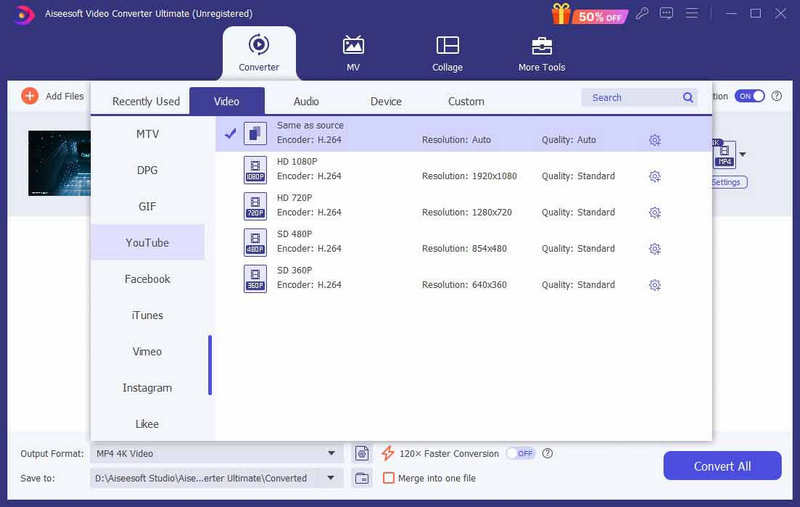Open the 50% OFF gift promotion

[589, 14]
